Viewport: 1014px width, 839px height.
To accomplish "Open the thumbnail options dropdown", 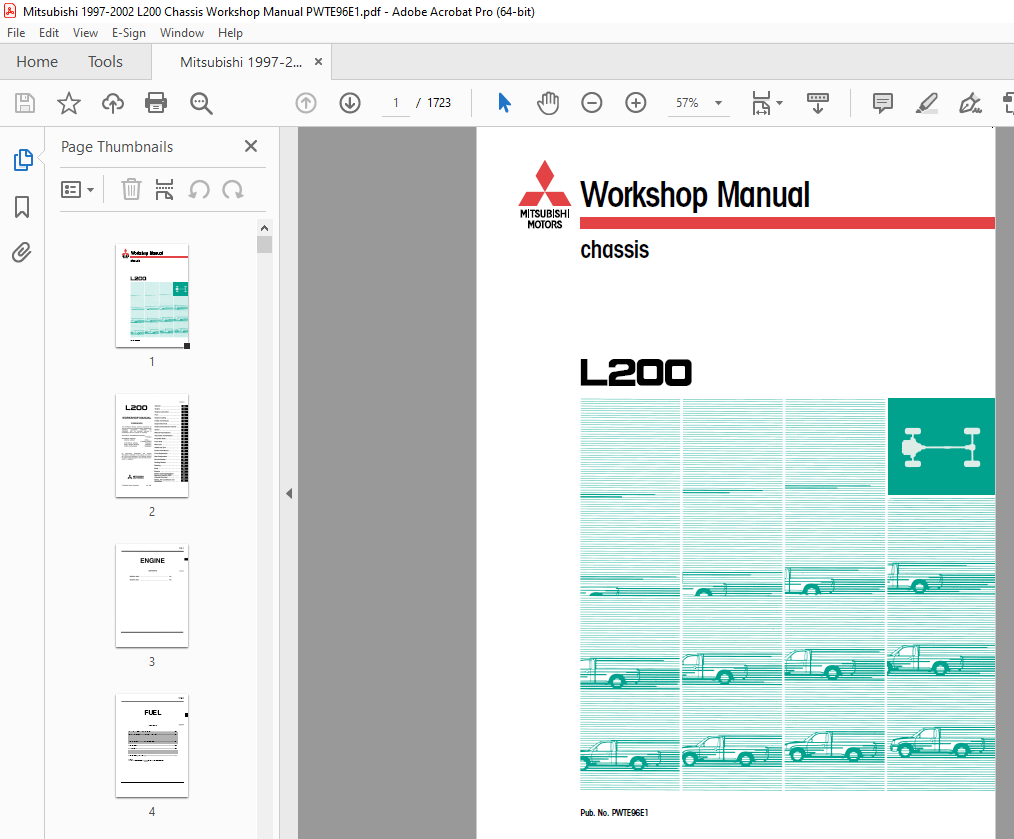I will pyautogui.click(x=78, y=190).
